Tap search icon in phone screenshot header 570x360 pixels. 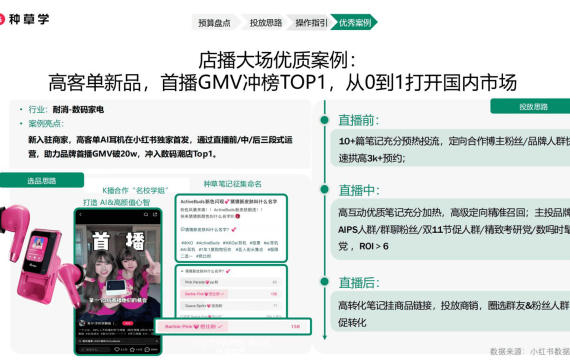(145, 215)
